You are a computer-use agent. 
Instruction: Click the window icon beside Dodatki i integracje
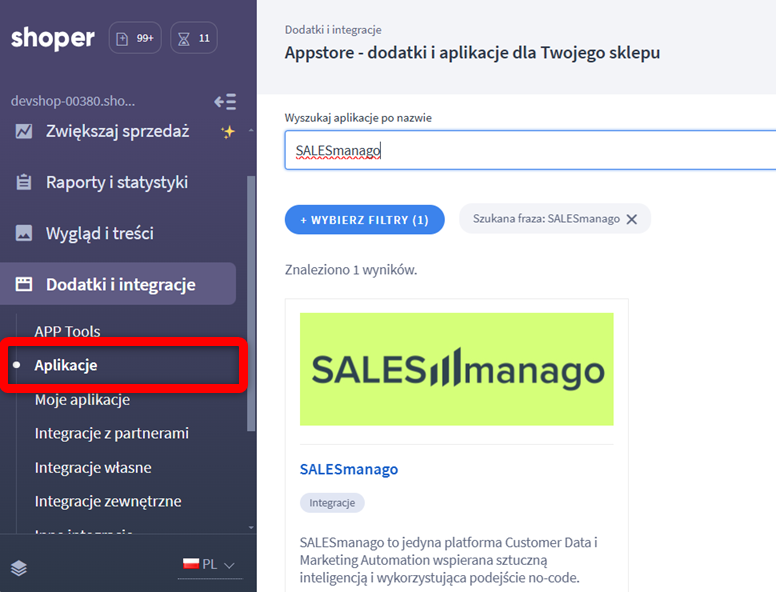24,284
